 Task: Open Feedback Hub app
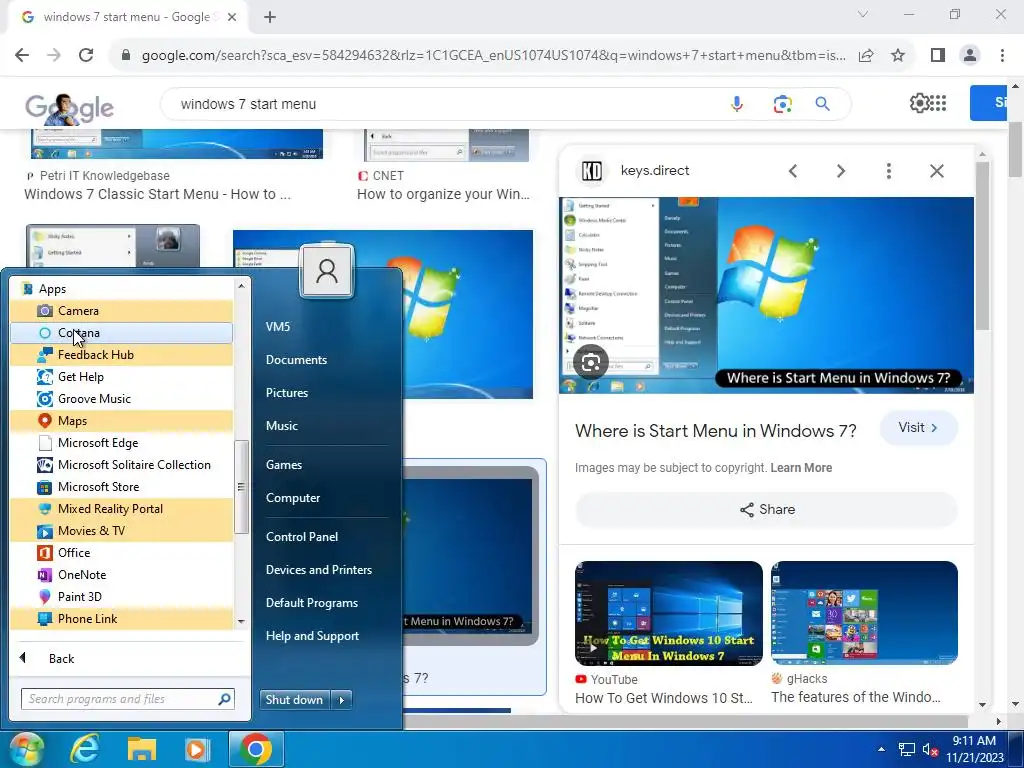(121, 355)
